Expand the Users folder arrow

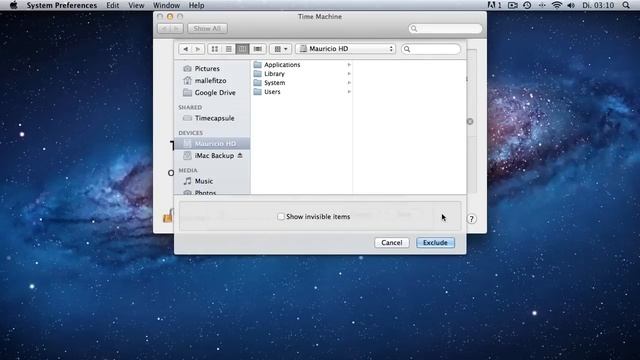click(349, 92)
